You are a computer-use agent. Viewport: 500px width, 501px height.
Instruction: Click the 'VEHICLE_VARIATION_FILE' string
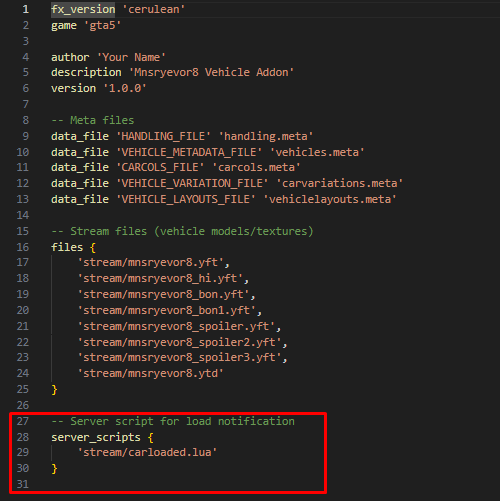coord(192,183)
